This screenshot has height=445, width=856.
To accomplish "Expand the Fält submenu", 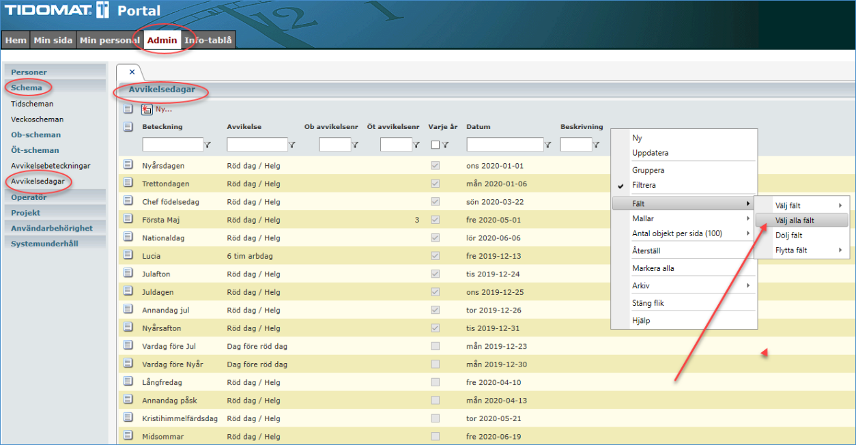I will pyautogui.click(x=683, y=203).
